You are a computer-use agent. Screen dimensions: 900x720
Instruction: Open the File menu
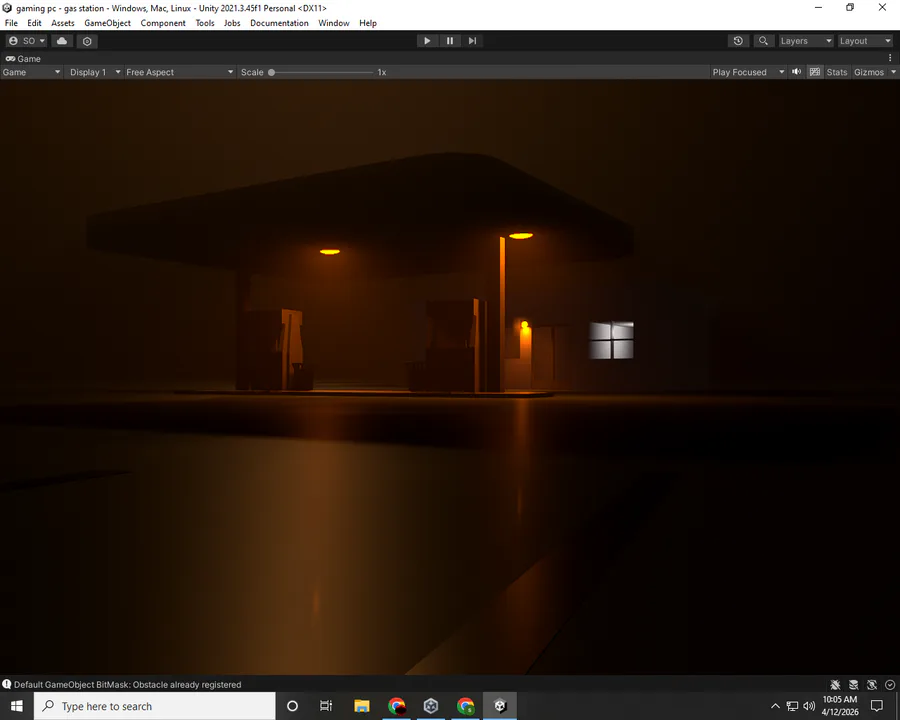pos(11,23)
